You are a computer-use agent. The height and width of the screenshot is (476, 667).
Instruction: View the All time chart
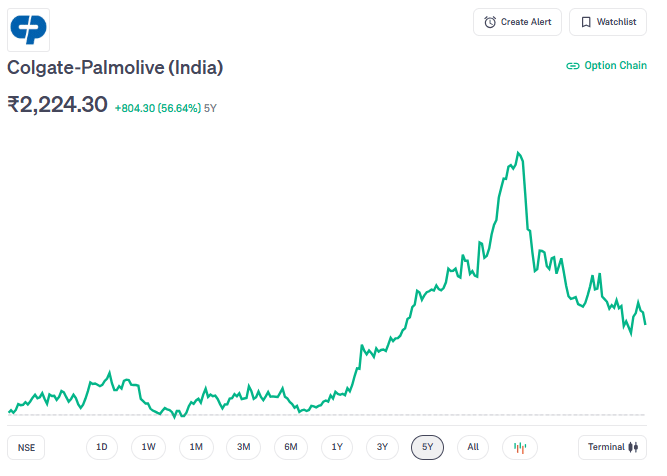coord(473,447)
